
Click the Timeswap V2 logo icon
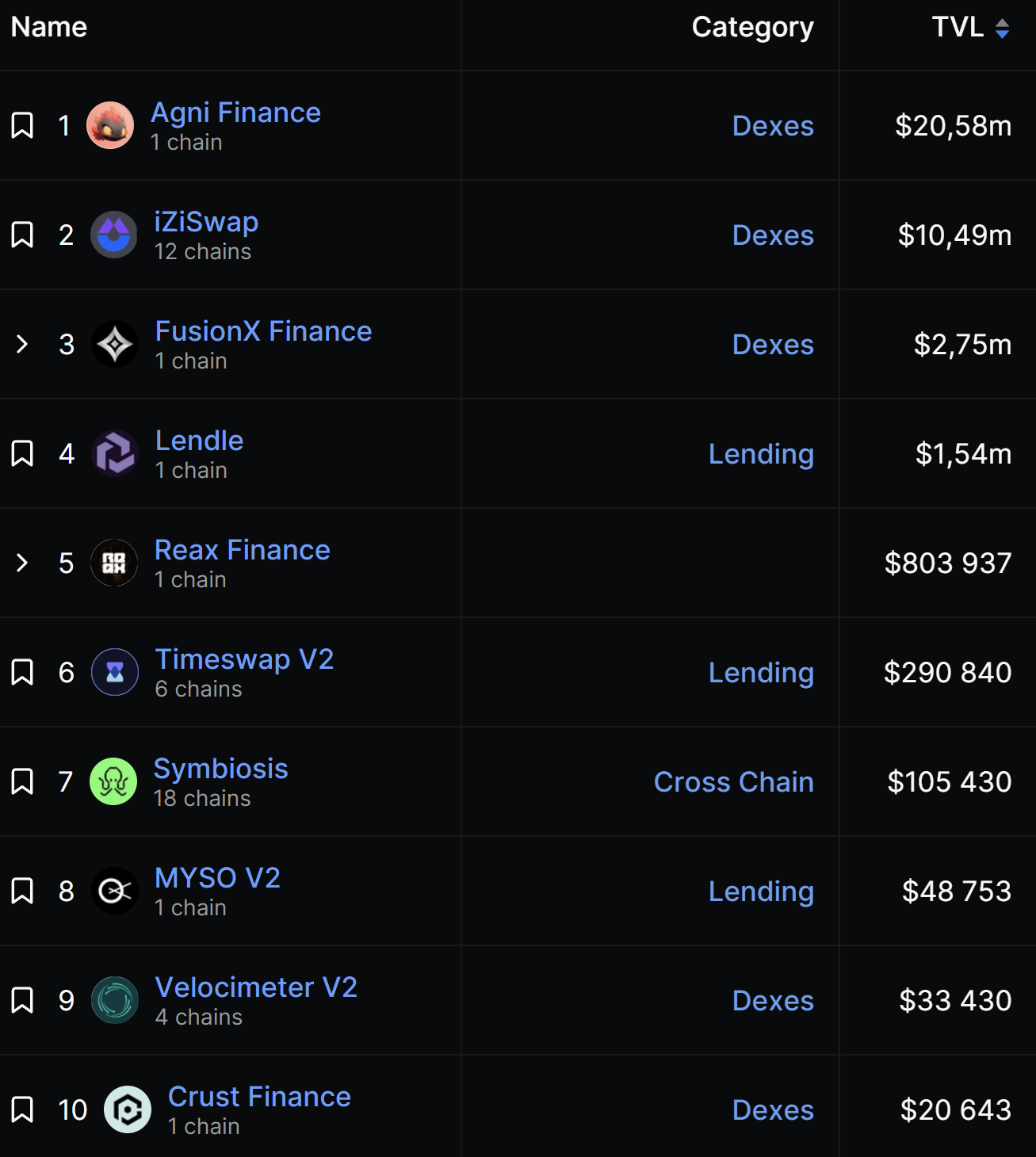[x=115, y=672]
